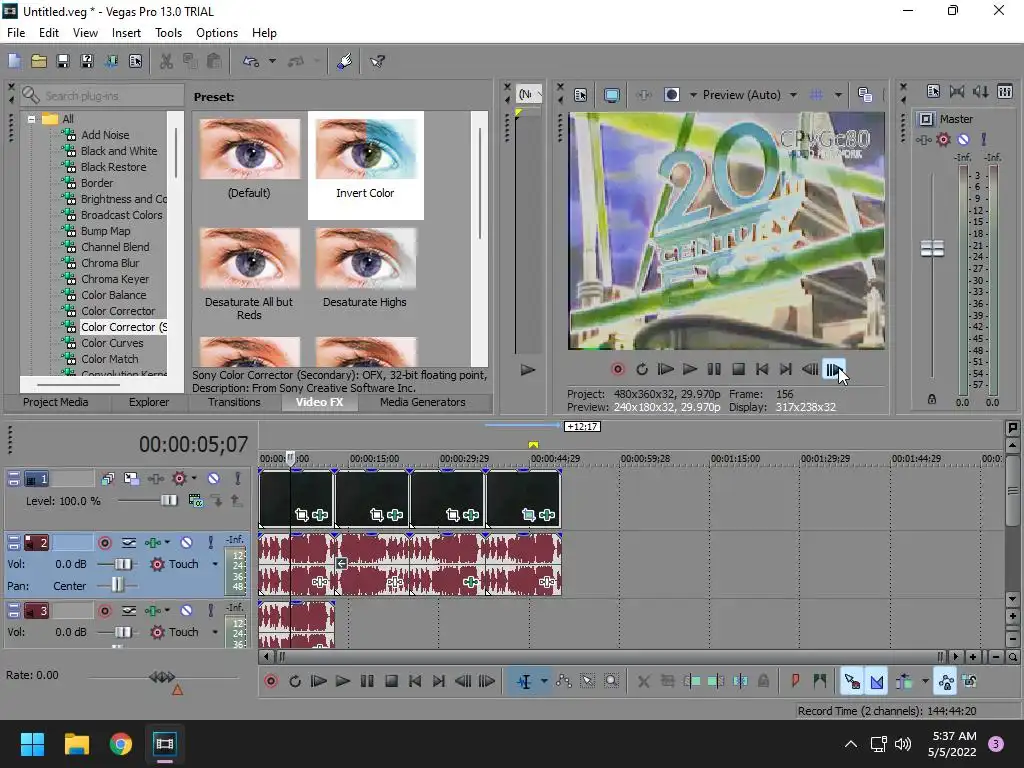Switch to Explorer tab
The height and width of the screenshot is (768, 1024).
point(149,402)
